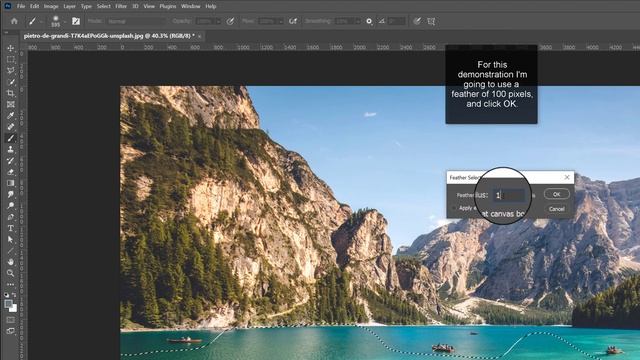Viewport: 640px width, 360px height.
Task: Click OK in Feather Selection dialog
Action: click(556, 194)
